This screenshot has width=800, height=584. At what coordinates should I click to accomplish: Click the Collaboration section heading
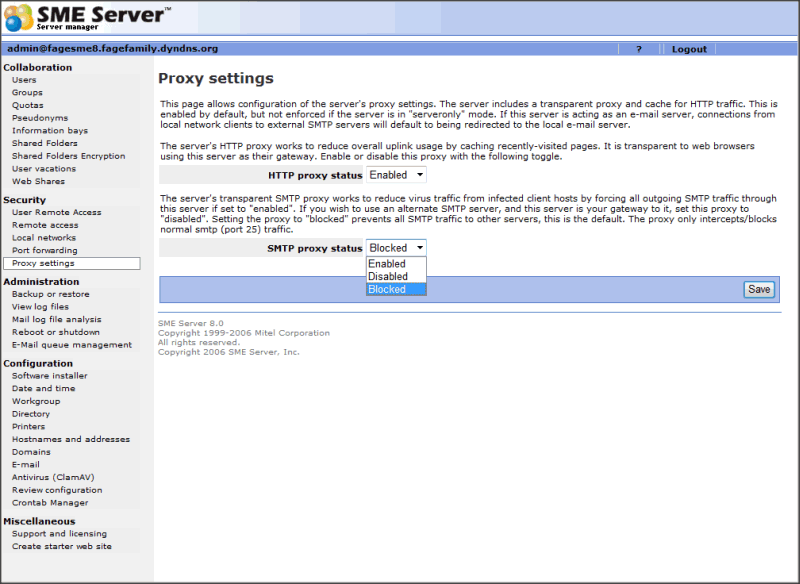point(38,67)
